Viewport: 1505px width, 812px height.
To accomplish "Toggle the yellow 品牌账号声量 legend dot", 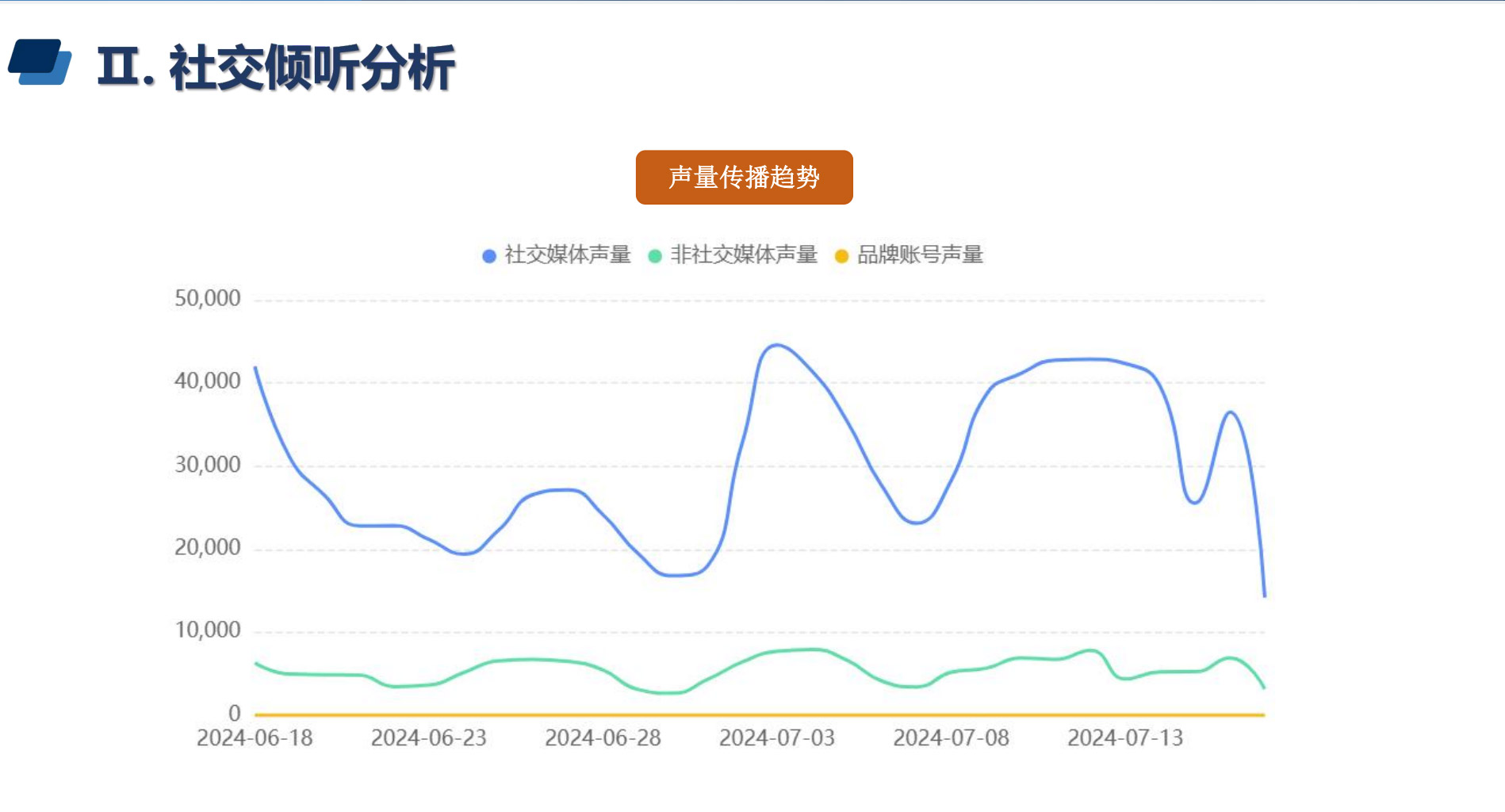I will (x=841, y=256).
